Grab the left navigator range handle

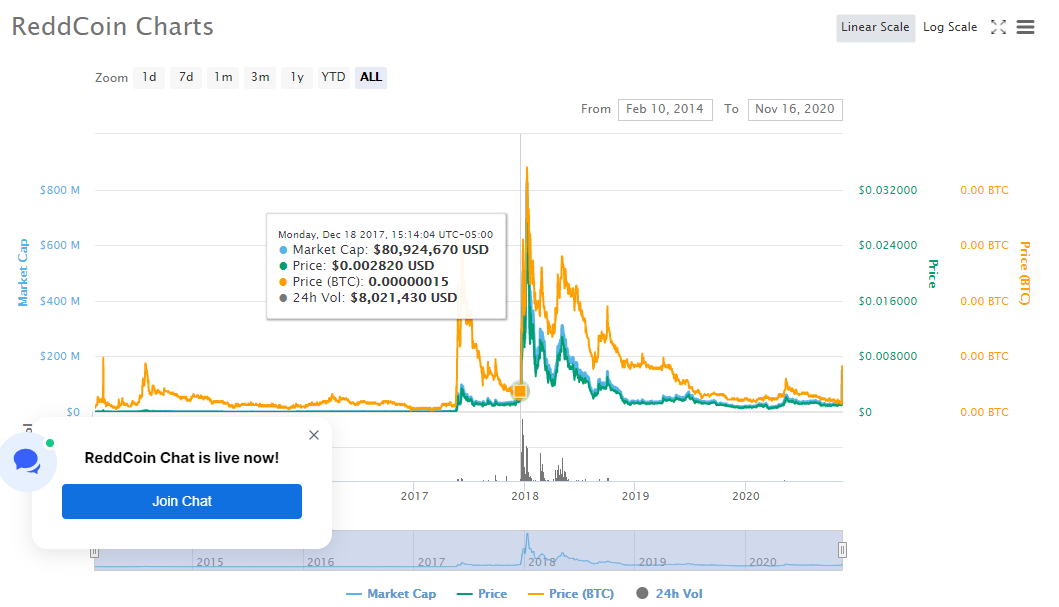click(95, 552)
